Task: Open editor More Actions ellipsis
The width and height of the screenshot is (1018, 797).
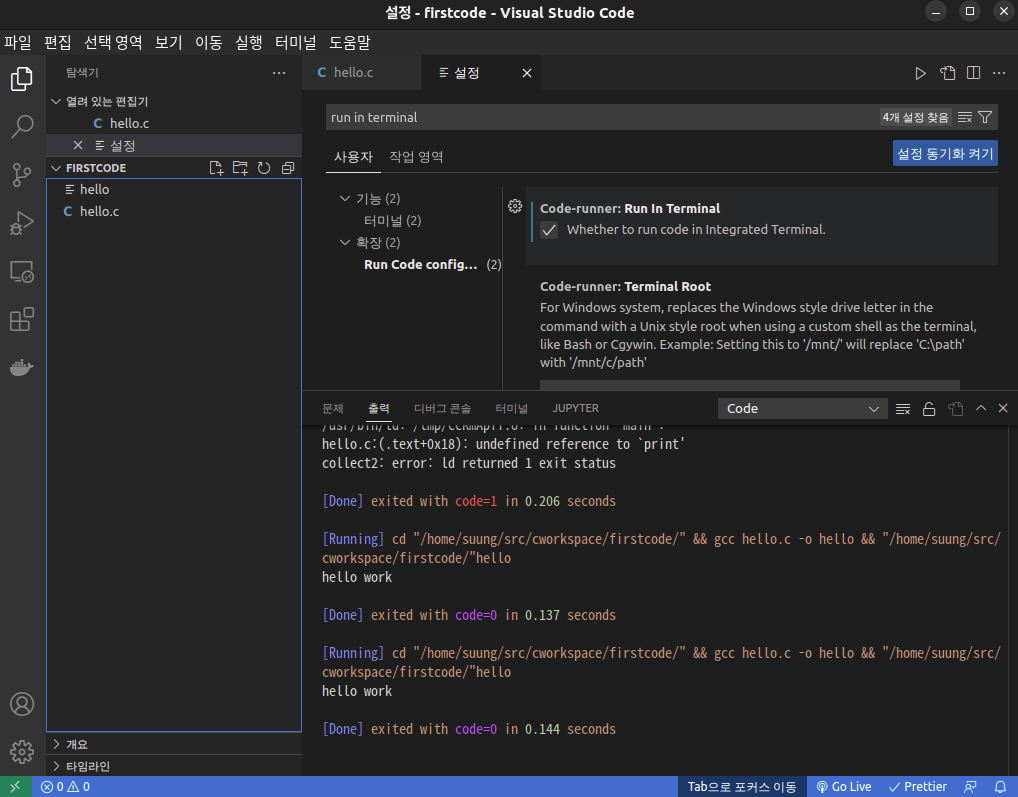Action: coord(999,73)
